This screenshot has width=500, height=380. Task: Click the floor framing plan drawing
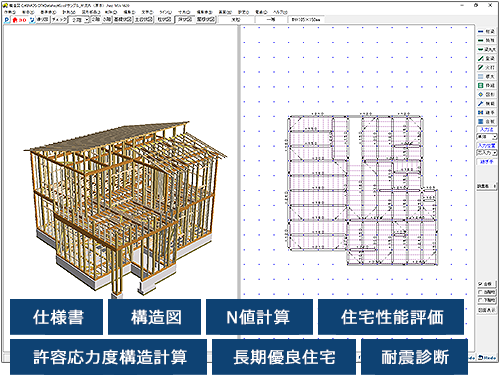(363, 190)
